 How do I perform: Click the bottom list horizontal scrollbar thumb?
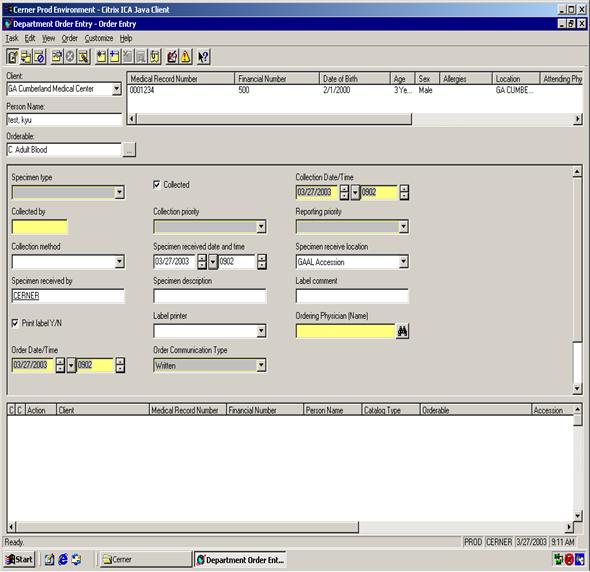point(187,527)
